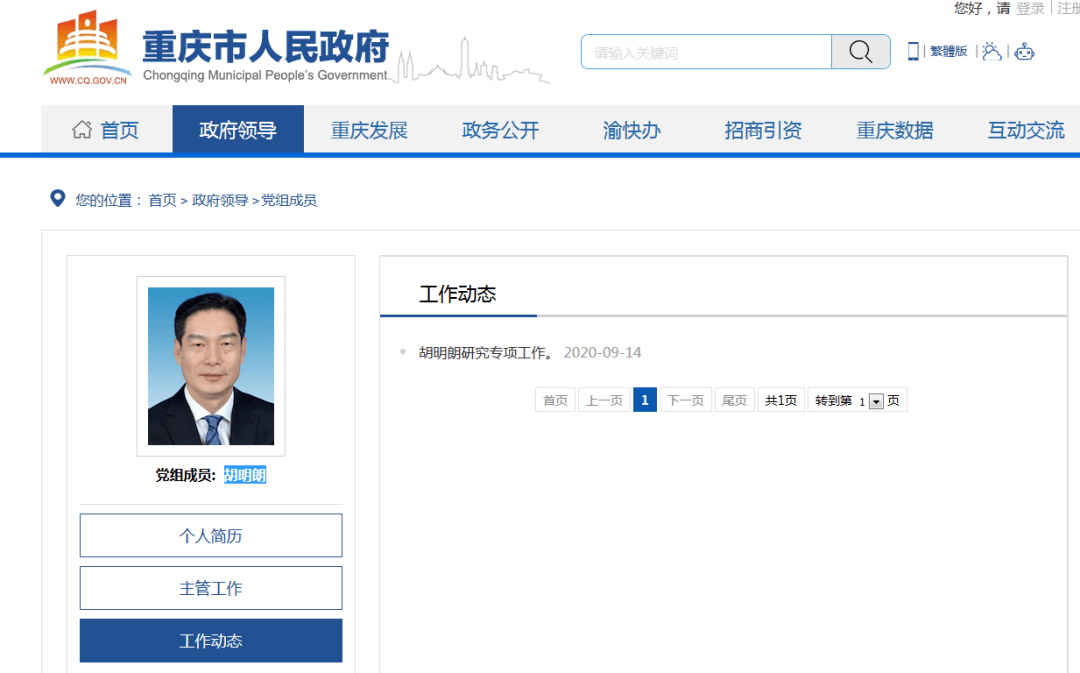Screen dimensions: 1080x673
Task: Click the official portrait photo
Action: pyautogui.click(x=211, y=366)
